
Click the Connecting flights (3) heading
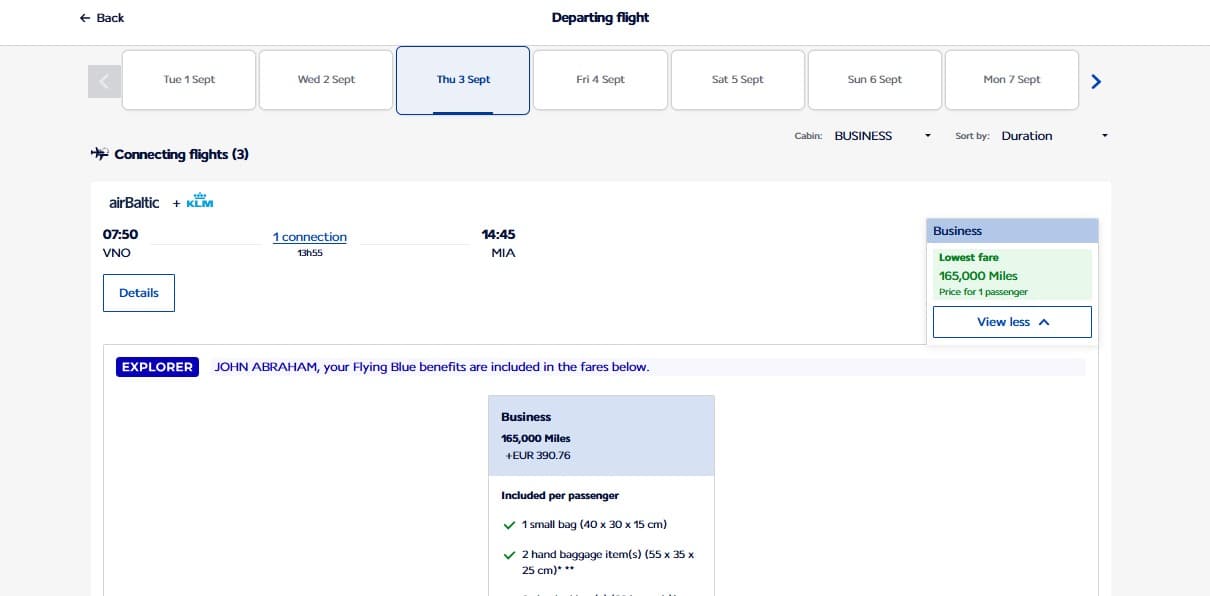pyautogui.click(x=182, y=154)
